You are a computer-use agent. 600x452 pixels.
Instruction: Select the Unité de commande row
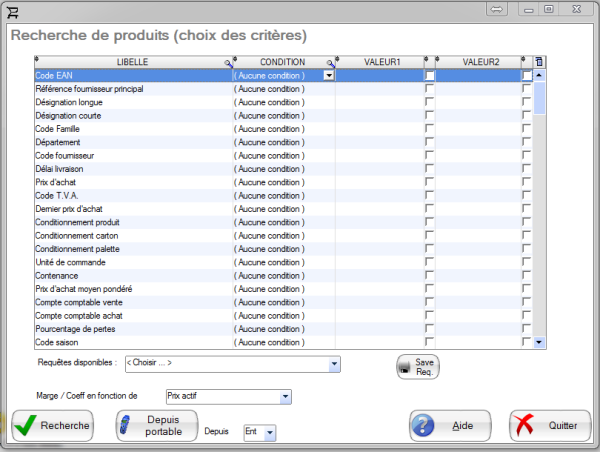130,262
